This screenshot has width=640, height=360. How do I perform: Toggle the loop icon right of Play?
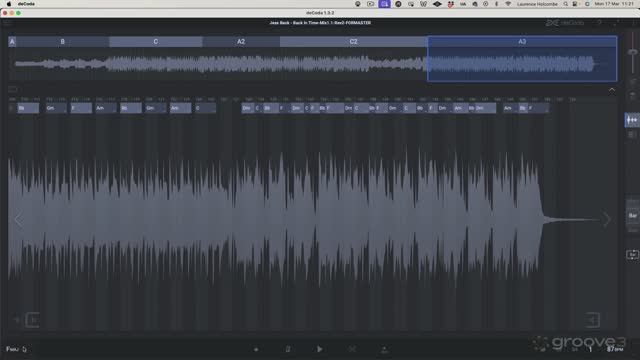click(352, 349)
